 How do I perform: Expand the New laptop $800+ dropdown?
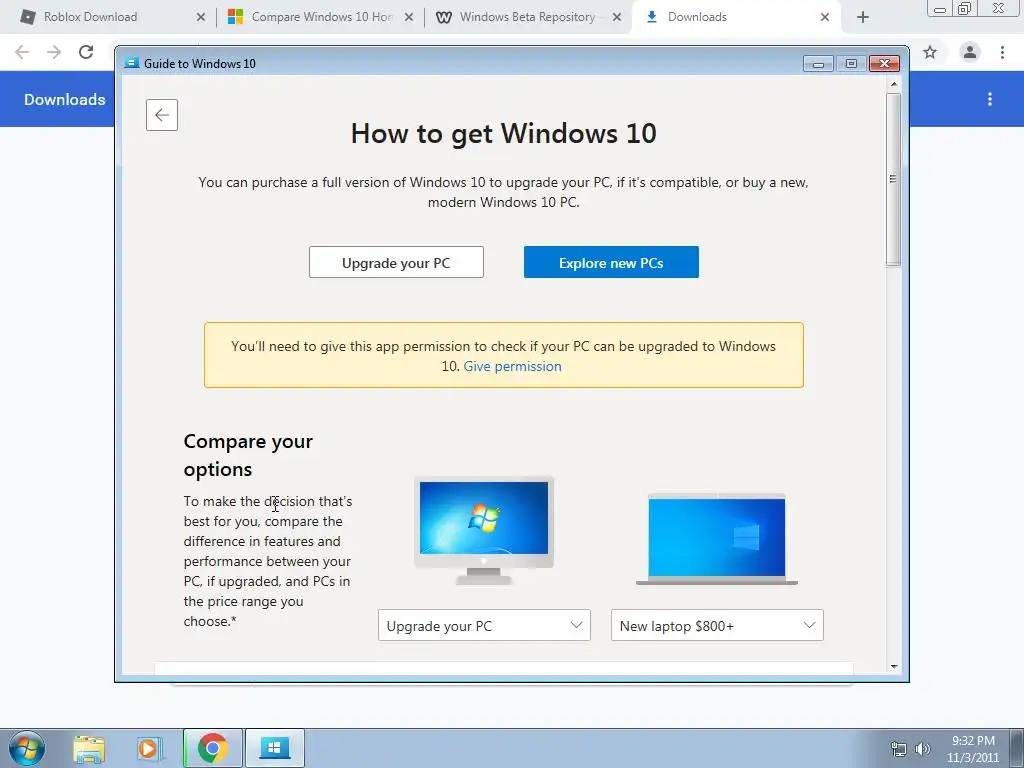click(717, 626)
